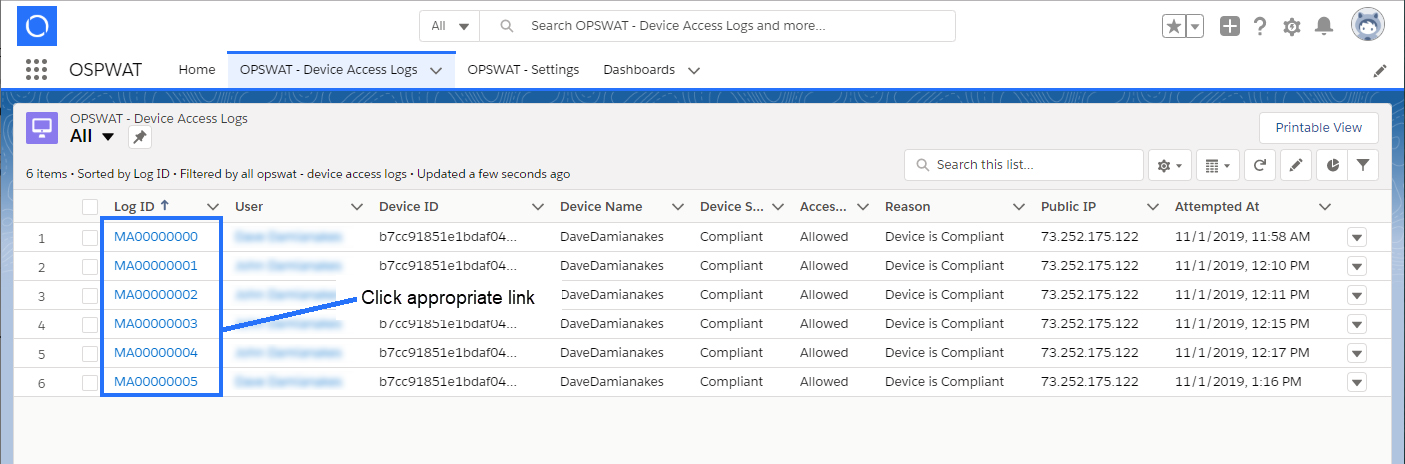Open user profile avatar
Screen dimensions: 1405x464
(1367, 26)
